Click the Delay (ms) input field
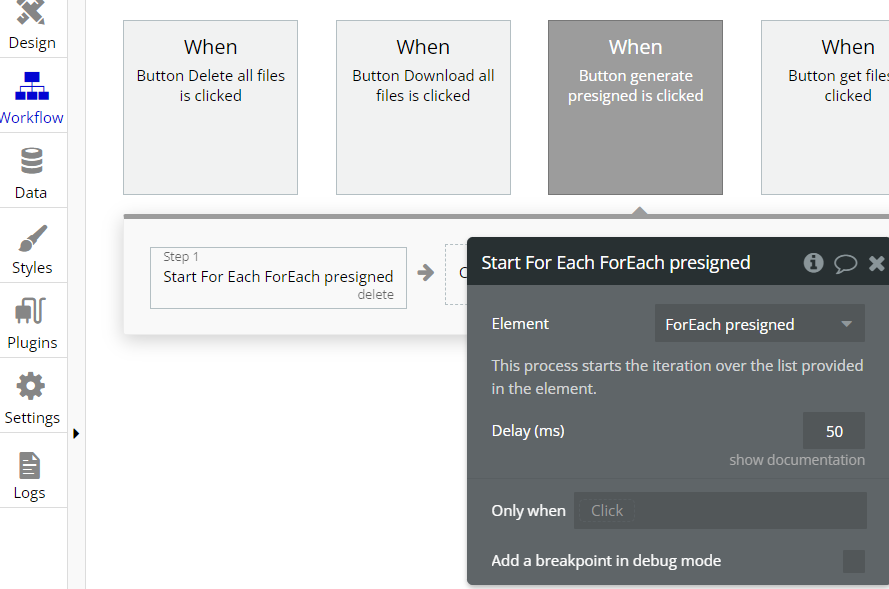Viewport: 889px width, 589px height. pyautogui.click(x=833, y=431)
